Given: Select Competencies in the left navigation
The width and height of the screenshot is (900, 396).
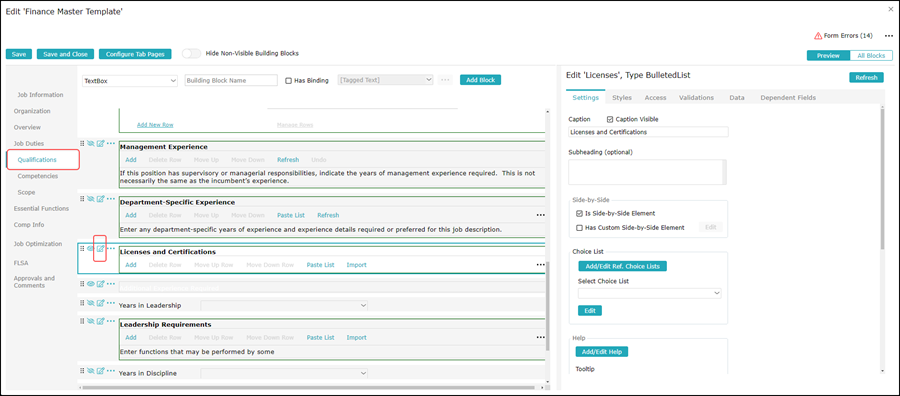Looking at the screenshot, I should tap(38, 176).
